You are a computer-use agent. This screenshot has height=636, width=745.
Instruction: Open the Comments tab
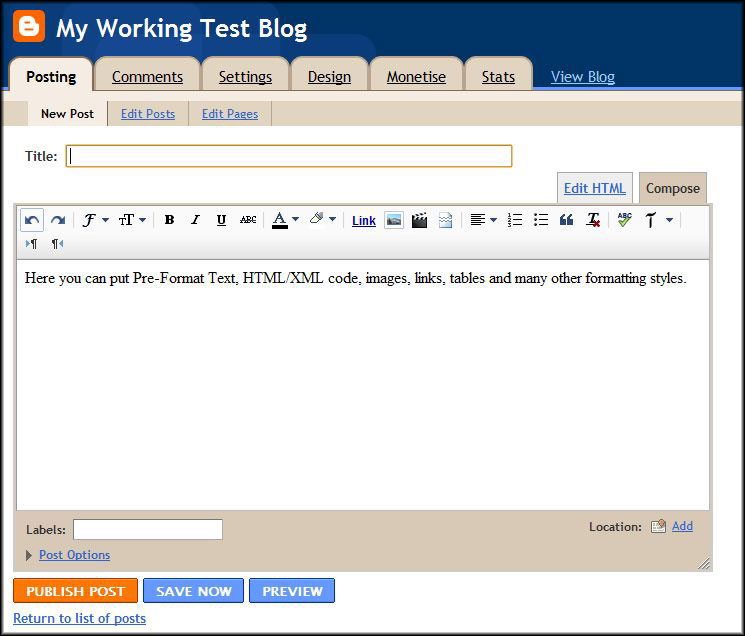(x=147, y=76)
